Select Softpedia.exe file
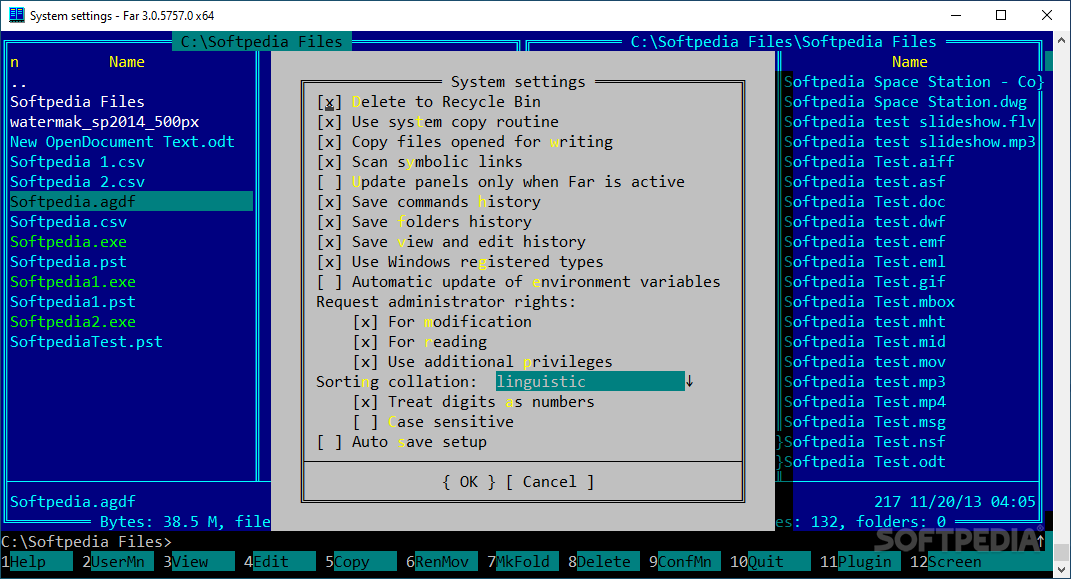1071x579 pixels. [x=68, y=242]
